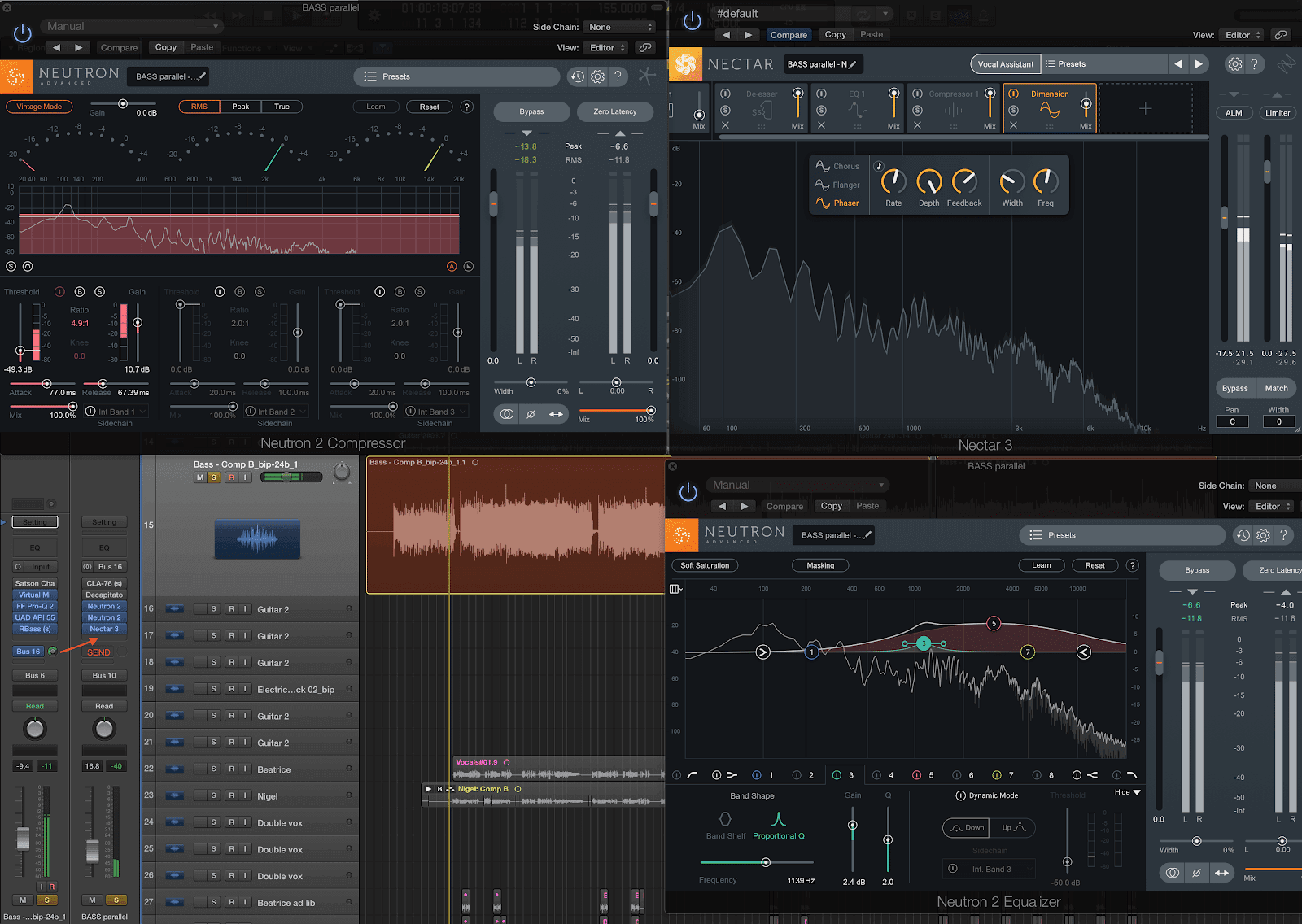Select Proportional Q band shape icon

coord(778,819)
